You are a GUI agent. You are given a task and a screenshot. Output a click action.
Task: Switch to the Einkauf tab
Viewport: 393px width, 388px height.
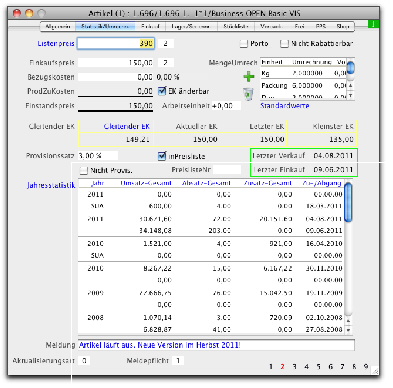point(150,26)
